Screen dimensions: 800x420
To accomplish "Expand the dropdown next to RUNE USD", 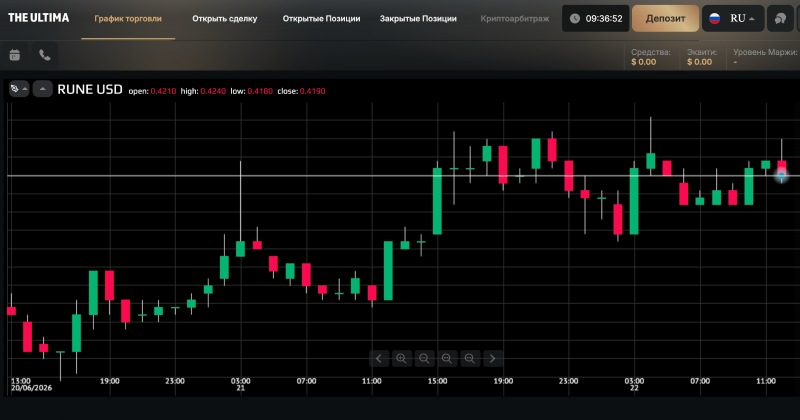I will [42, 89].
